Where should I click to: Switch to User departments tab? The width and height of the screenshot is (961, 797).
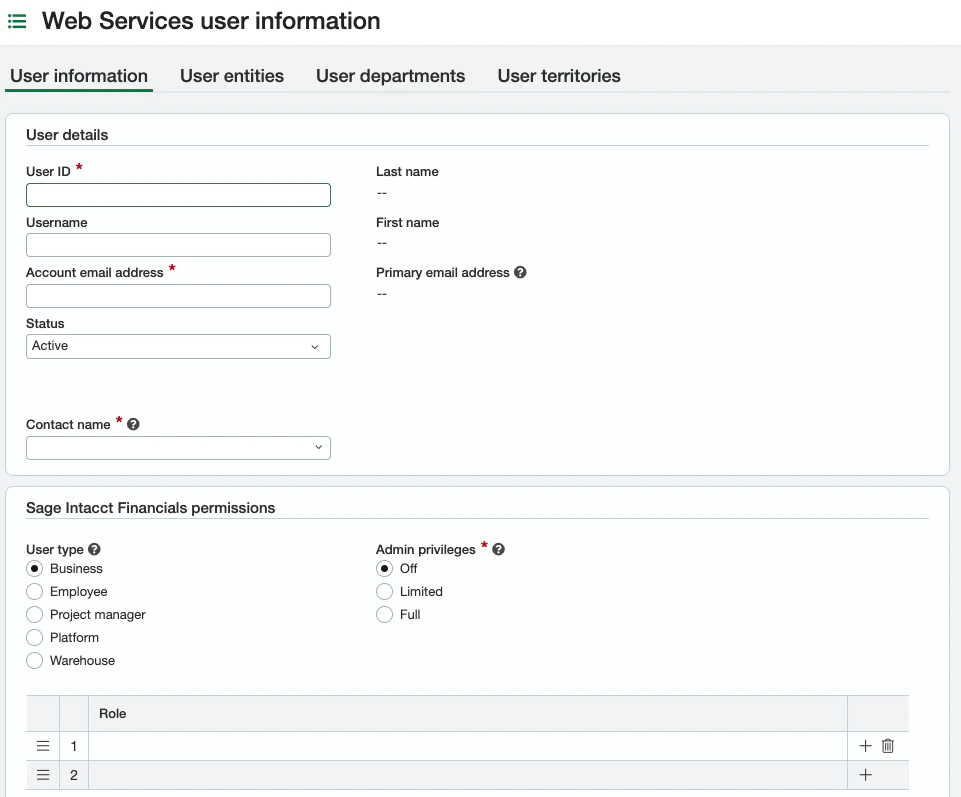[390, 76]
